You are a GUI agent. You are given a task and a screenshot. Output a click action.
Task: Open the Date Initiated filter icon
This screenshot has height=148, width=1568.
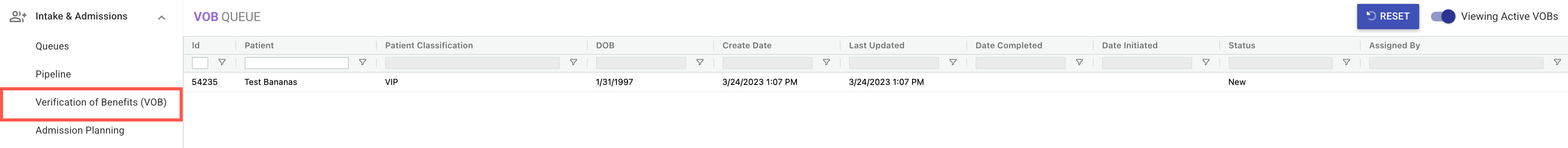pos(1206,62)
